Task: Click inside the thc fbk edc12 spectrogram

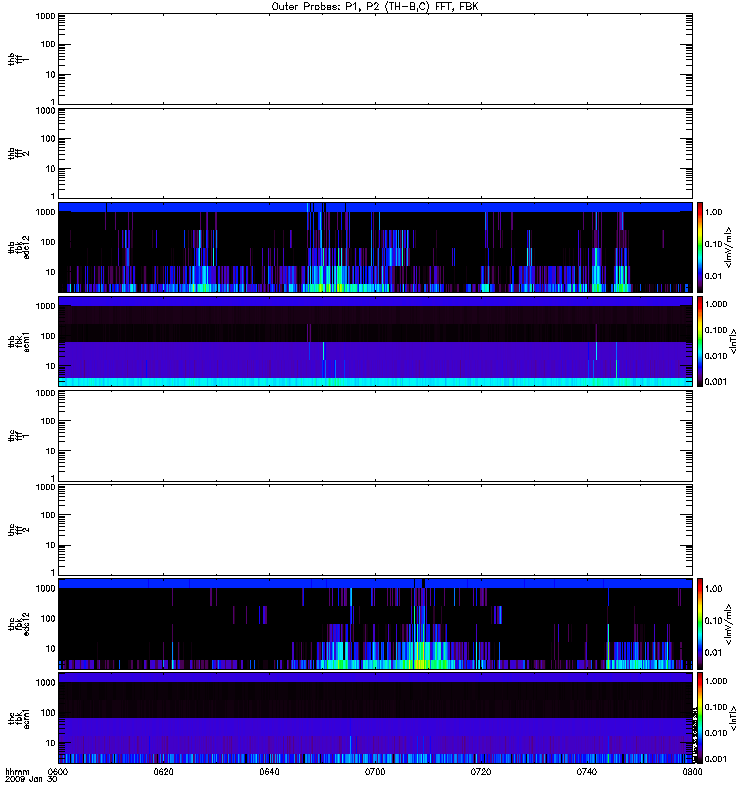Action: pos(375,624)
